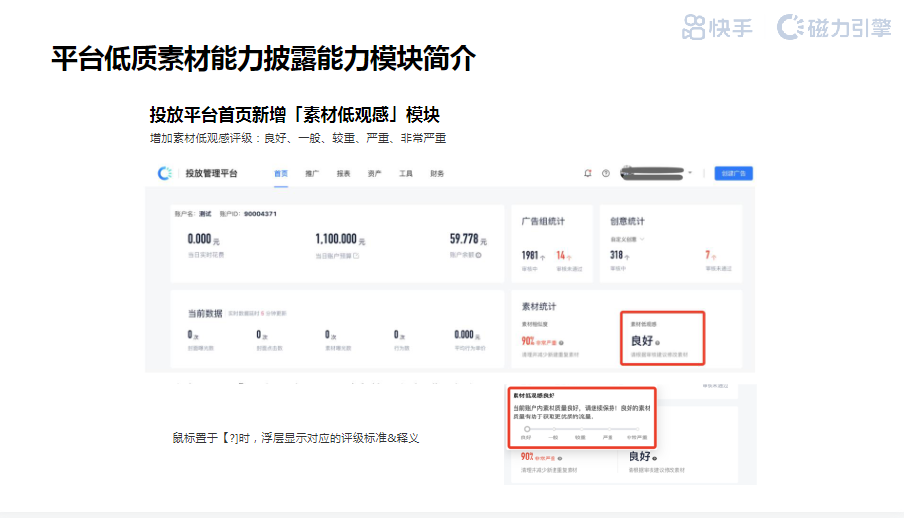Viewport: 904px width, 518px height.
Task: Click the 当前数据 heading
Action: click(x=205, y=313)
